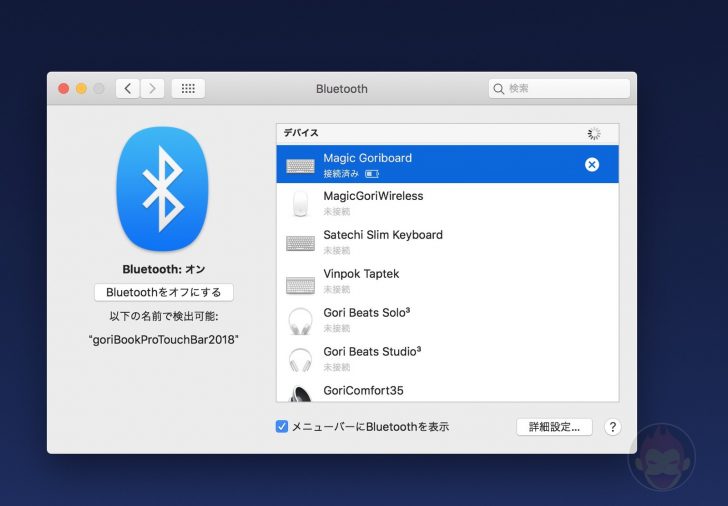Viewport: 728px width, 506px height.
Task: Click the Gori Beats Studio³ headphone icon
Action: click(300, 360)
